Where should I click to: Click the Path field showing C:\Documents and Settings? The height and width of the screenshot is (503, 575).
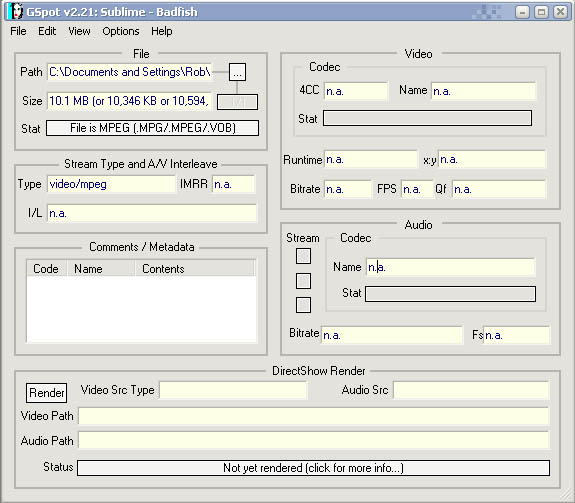(x=129, y=72)
